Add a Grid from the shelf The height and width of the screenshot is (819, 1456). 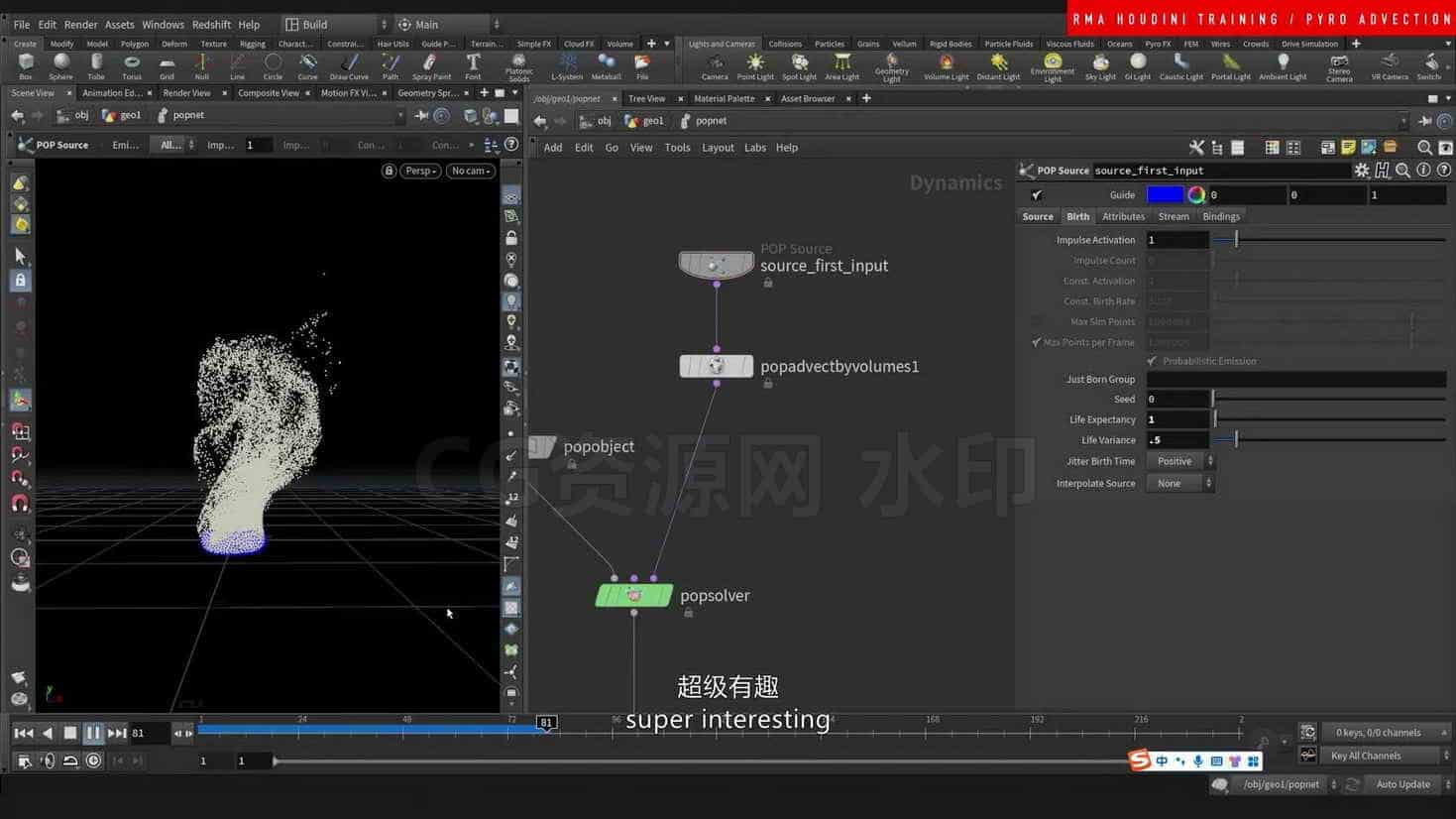pyautogui.click(x=167, y=66)
